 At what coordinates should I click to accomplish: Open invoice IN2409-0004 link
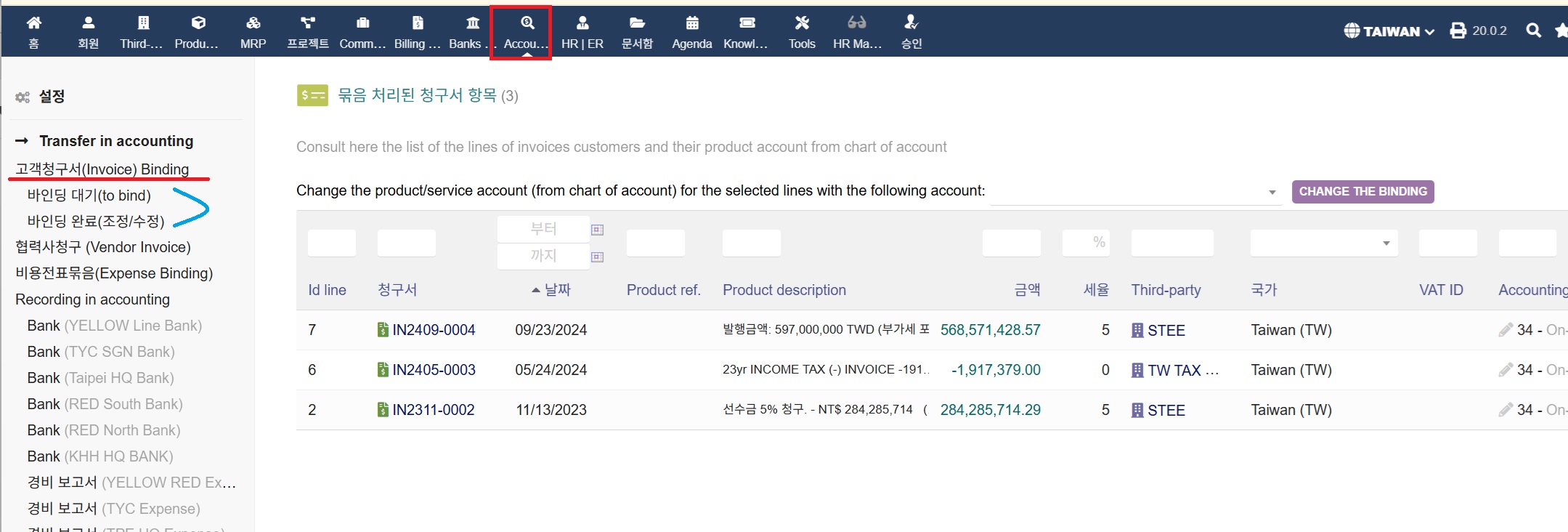433,330
